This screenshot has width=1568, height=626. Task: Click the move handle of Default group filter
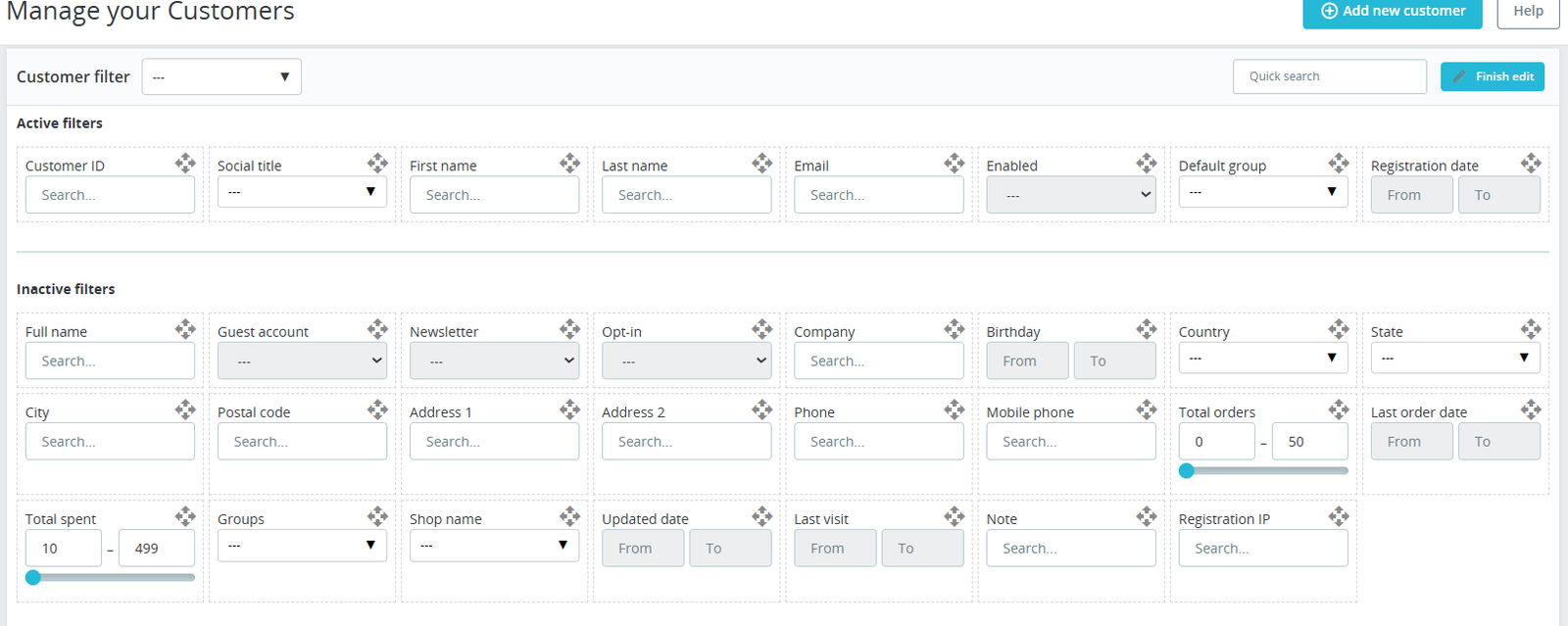click(x=1338, y=163)
